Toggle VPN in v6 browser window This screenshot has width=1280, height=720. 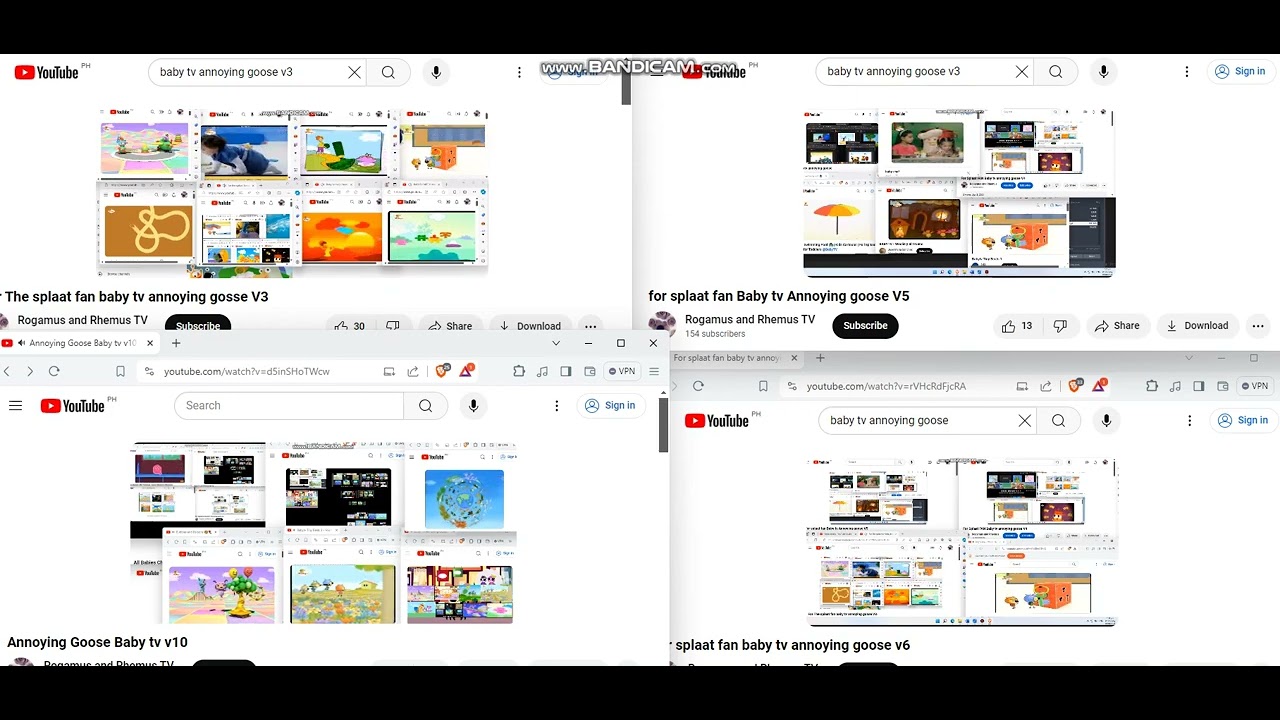(1256, 386)
